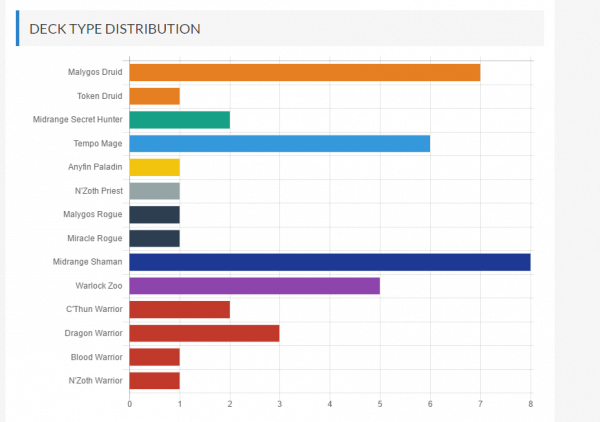This screenshot has height=422, width=600.
Task: Select the Blood Warrior bar
Action: point(155,356)
